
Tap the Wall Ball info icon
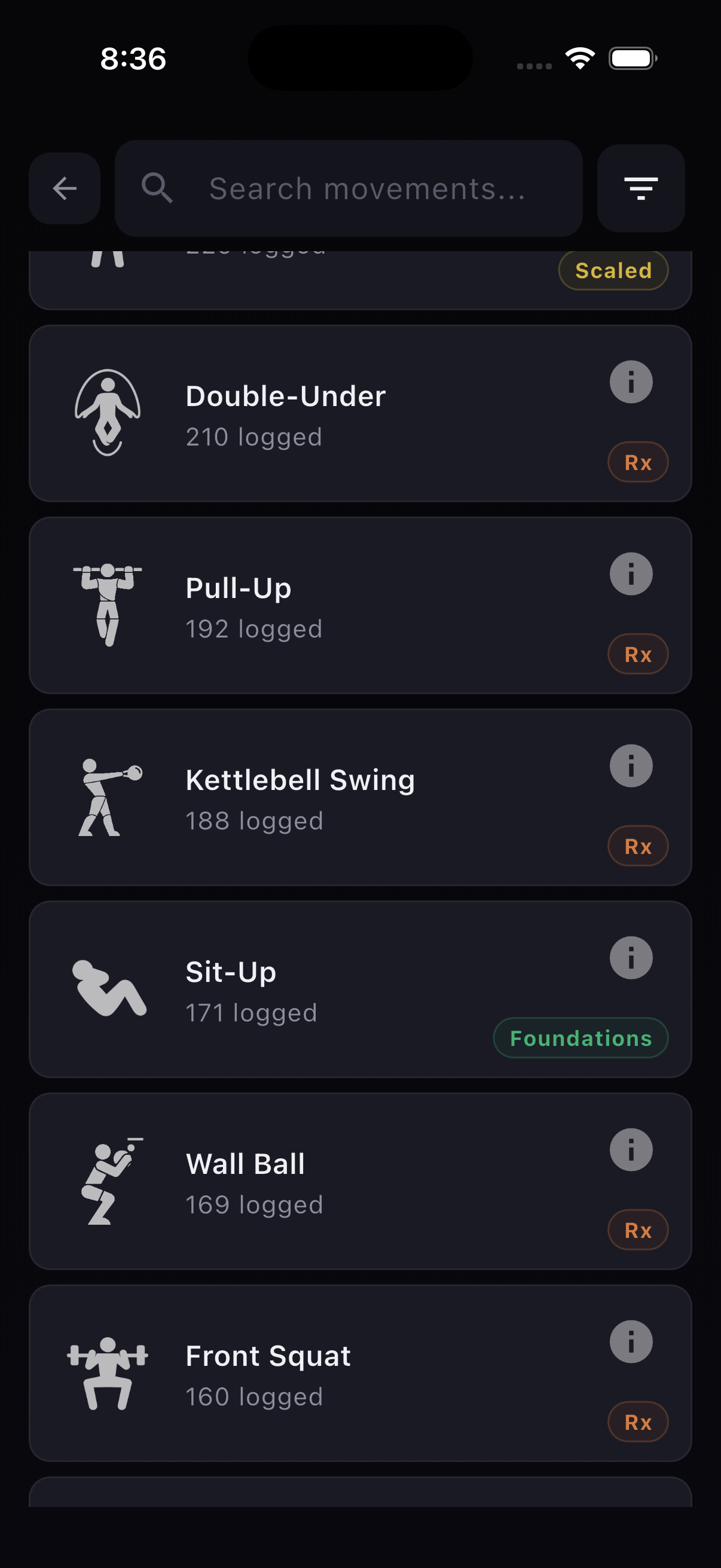(x=631, y=1150)
